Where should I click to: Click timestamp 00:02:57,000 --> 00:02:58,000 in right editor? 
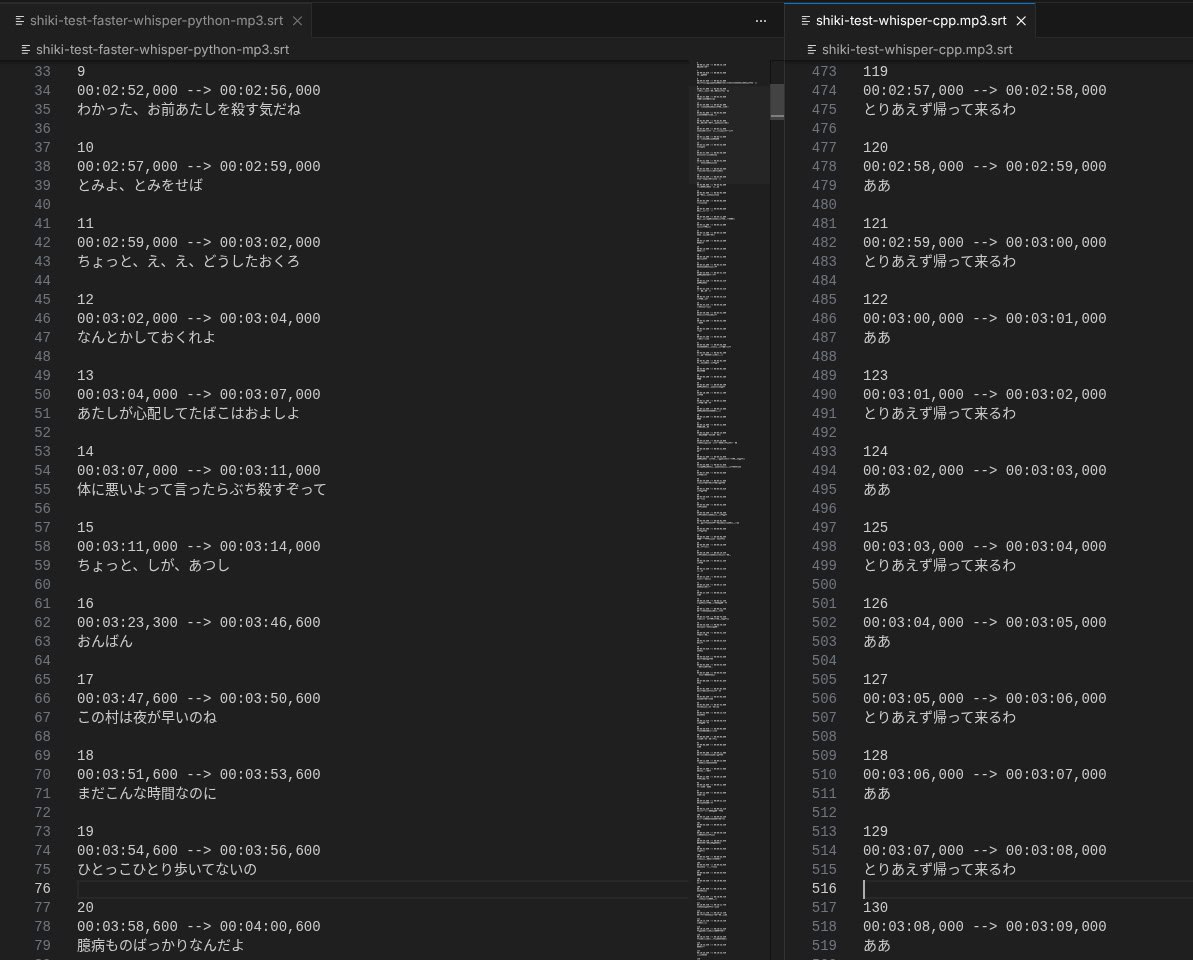(984, 91)
